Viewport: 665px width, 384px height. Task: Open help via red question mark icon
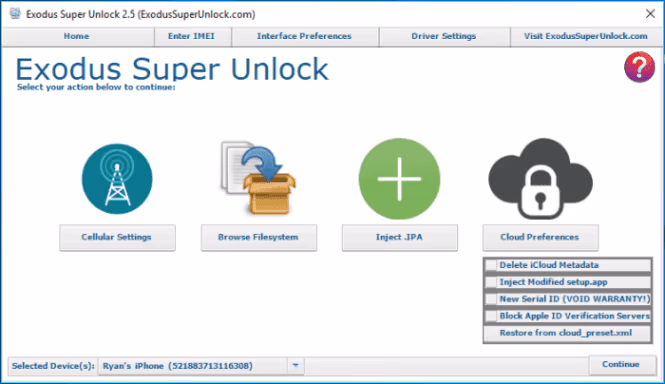(639, 67)
